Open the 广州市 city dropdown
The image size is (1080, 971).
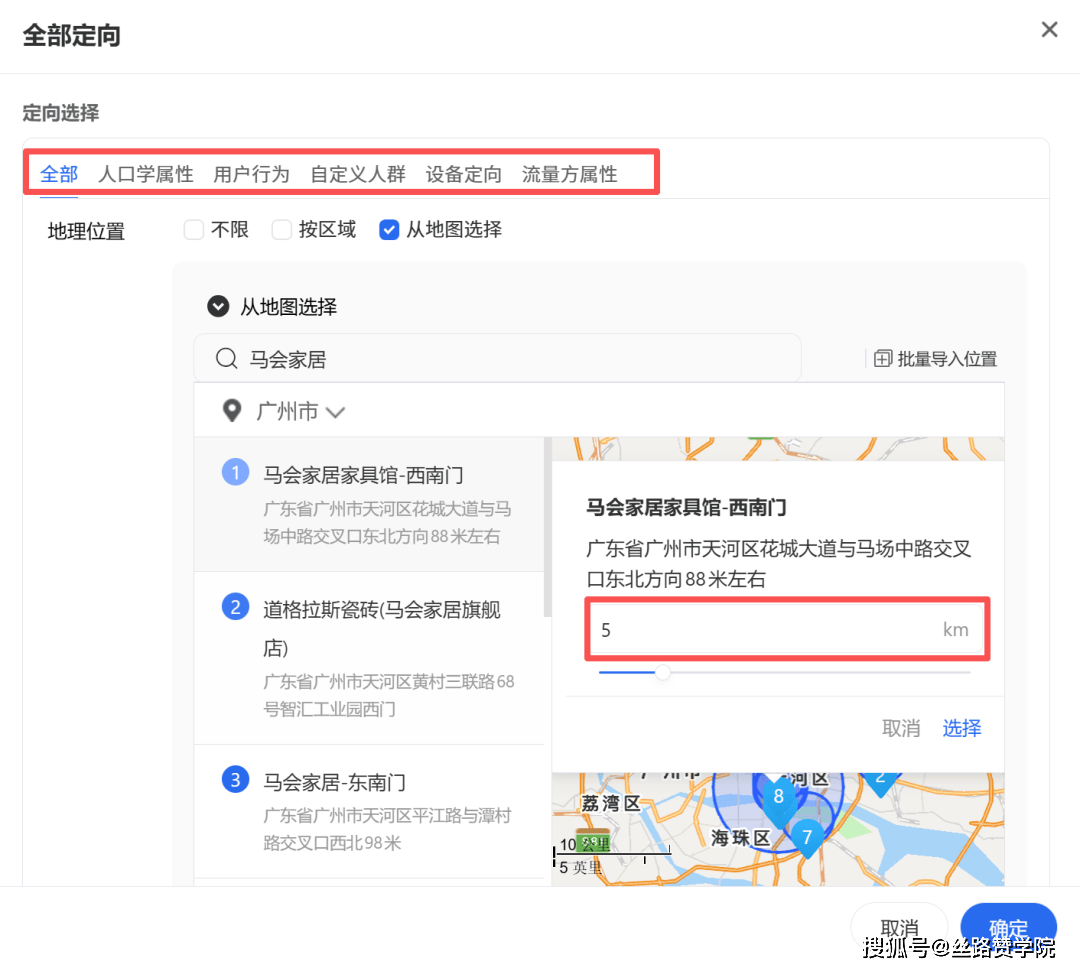pos(301,411)
